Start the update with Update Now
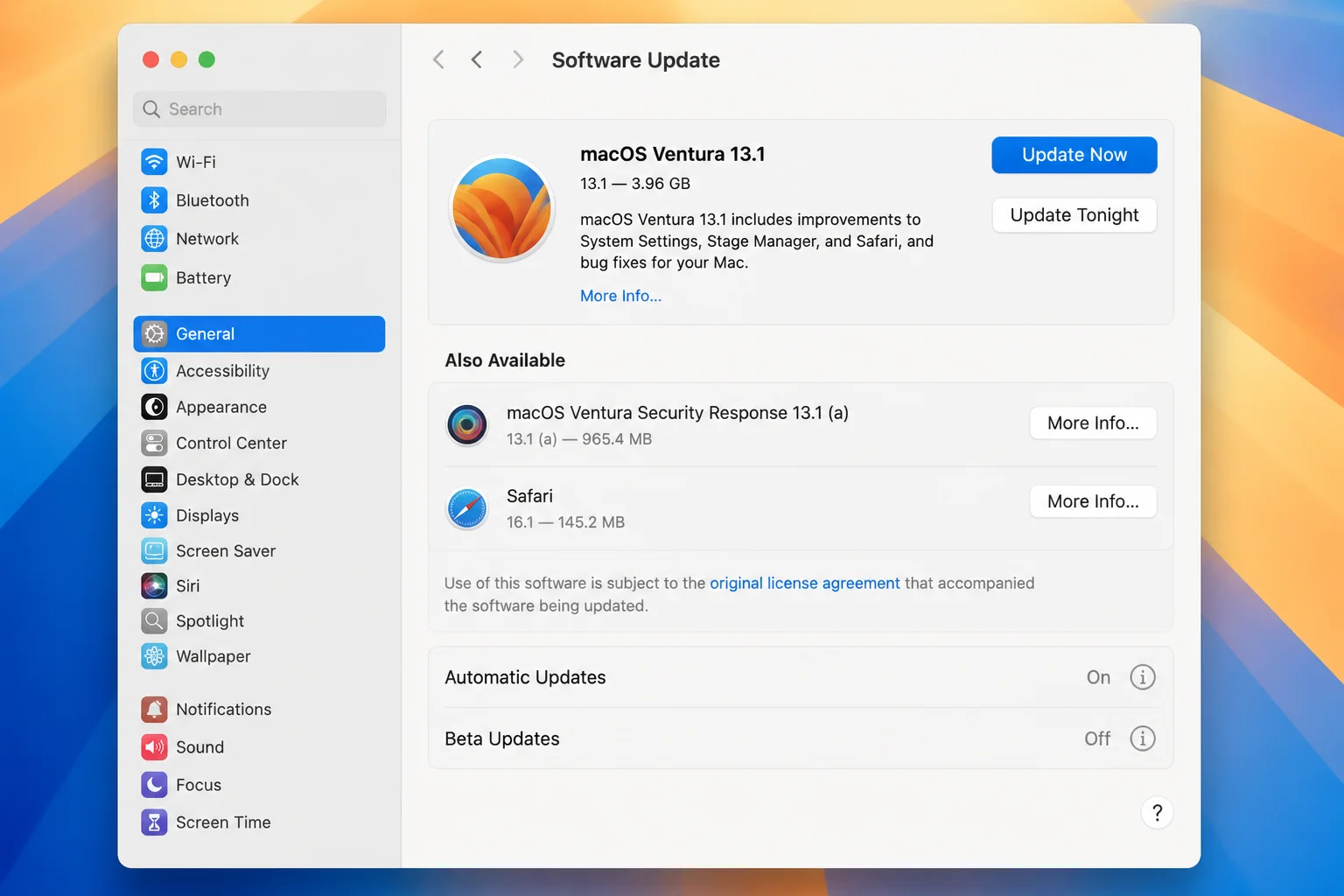The height and width of the screenshot is (896, 1344). [1074, 155]
